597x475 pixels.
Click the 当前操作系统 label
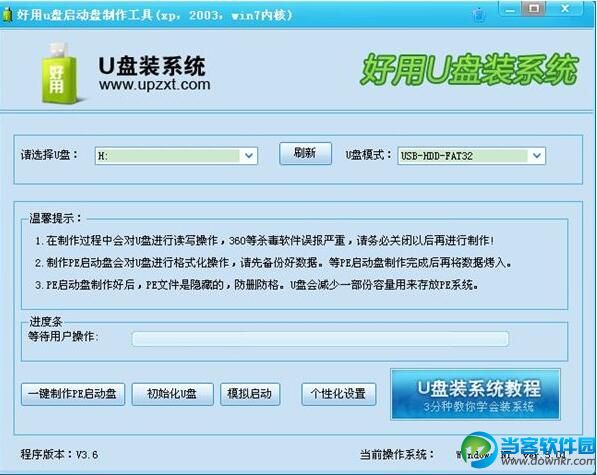[x=397, y=454]
